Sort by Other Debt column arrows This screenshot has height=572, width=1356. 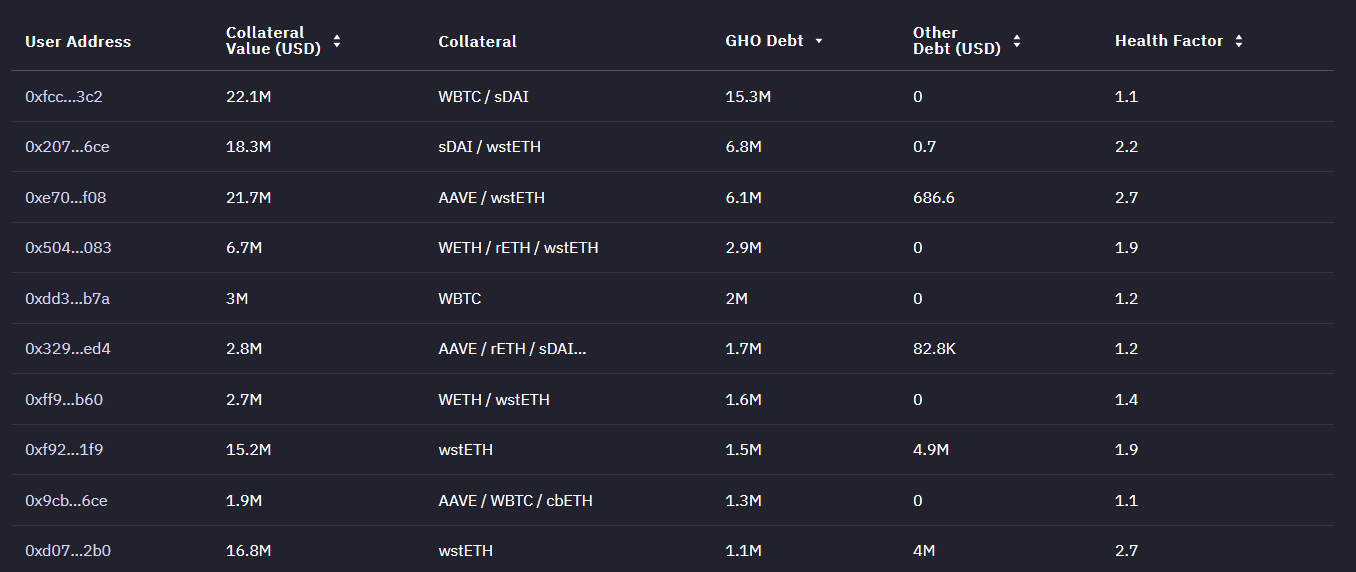1017,41
